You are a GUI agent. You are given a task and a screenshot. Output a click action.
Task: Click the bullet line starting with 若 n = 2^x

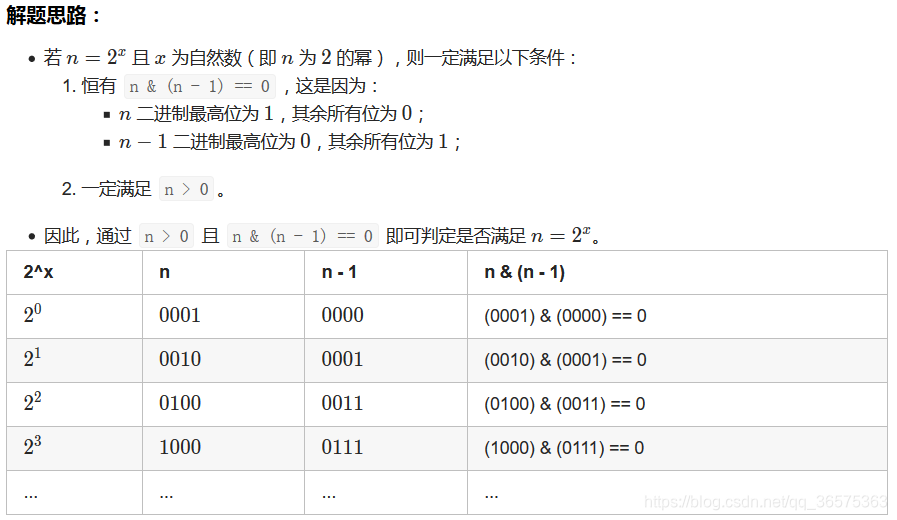309,58
